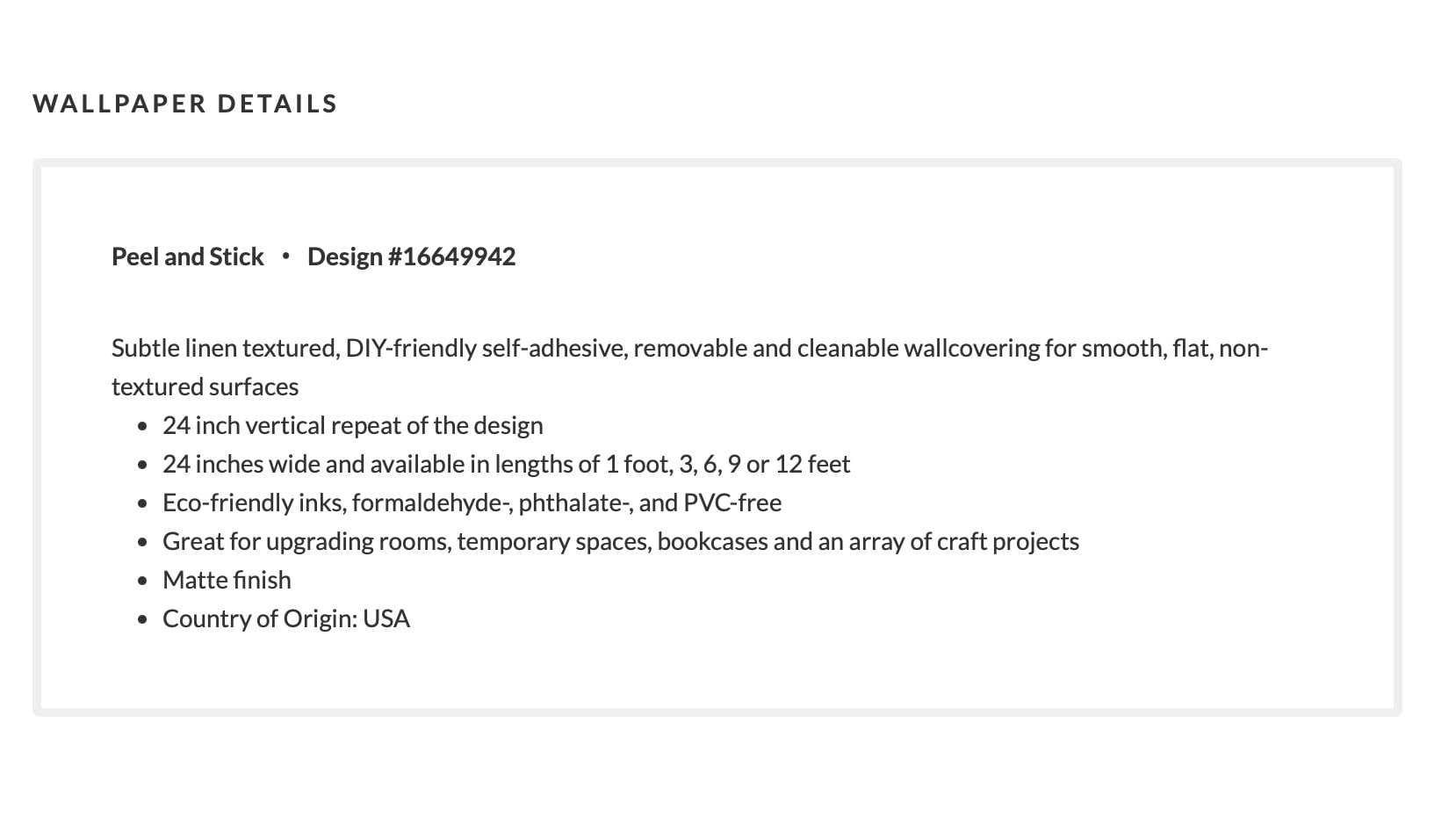Screen dimensions: 1456x817
Task: Click the 'textured surfaces' text line
Action: tap(205, 387)
